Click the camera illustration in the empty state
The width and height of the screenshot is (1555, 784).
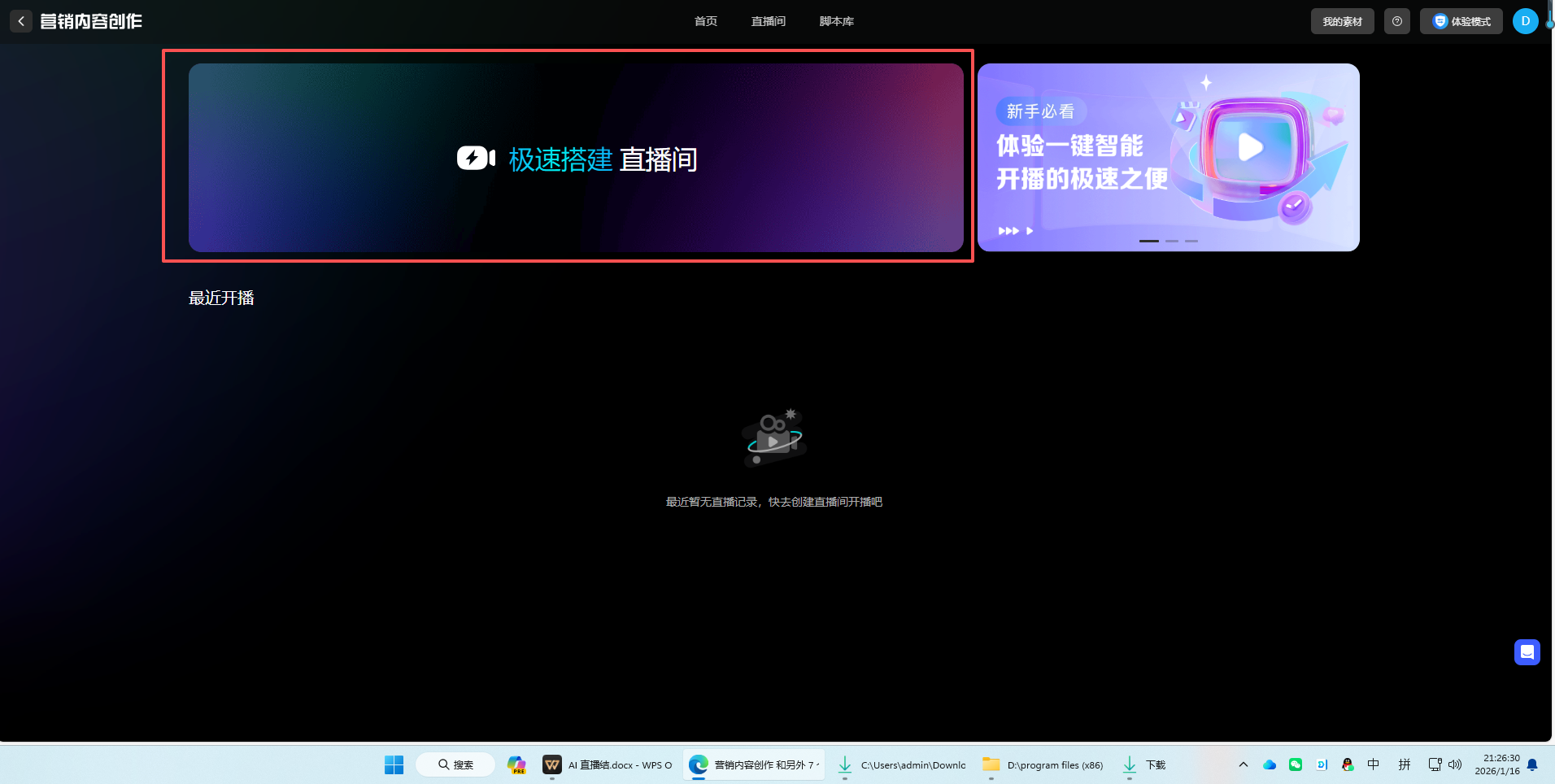[773, 439]
